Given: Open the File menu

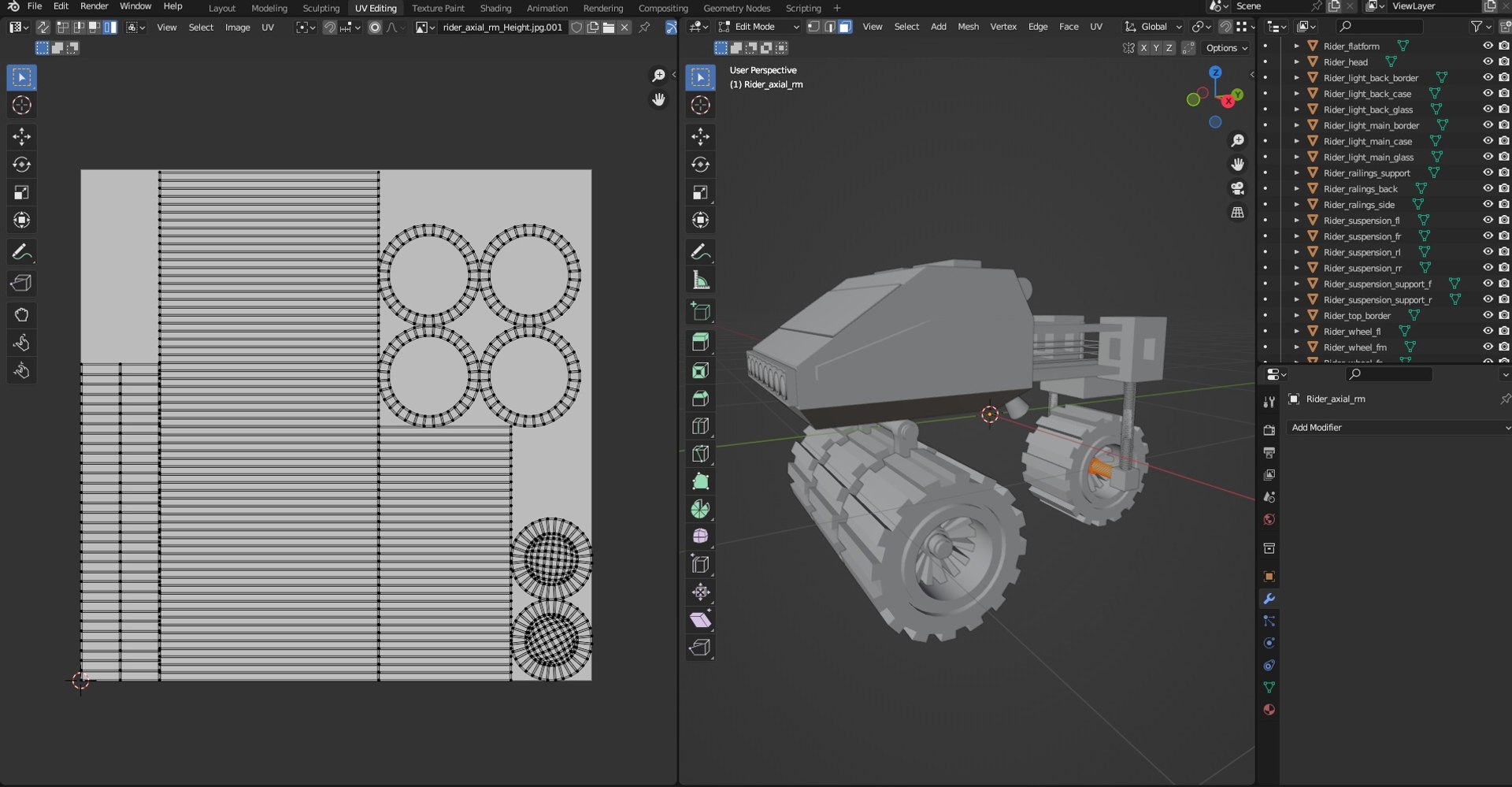Looking at the screenshot, I should (35, 6).
